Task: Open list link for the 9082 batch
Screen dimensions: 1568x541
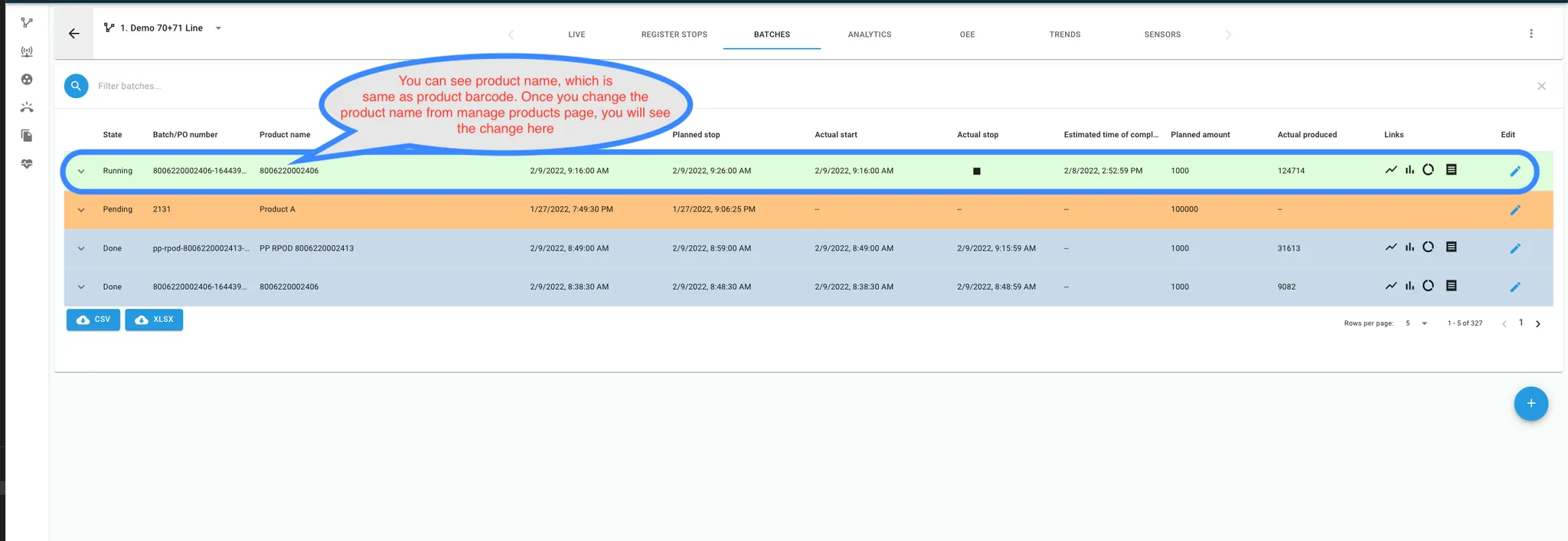Action: [1451, 286]
